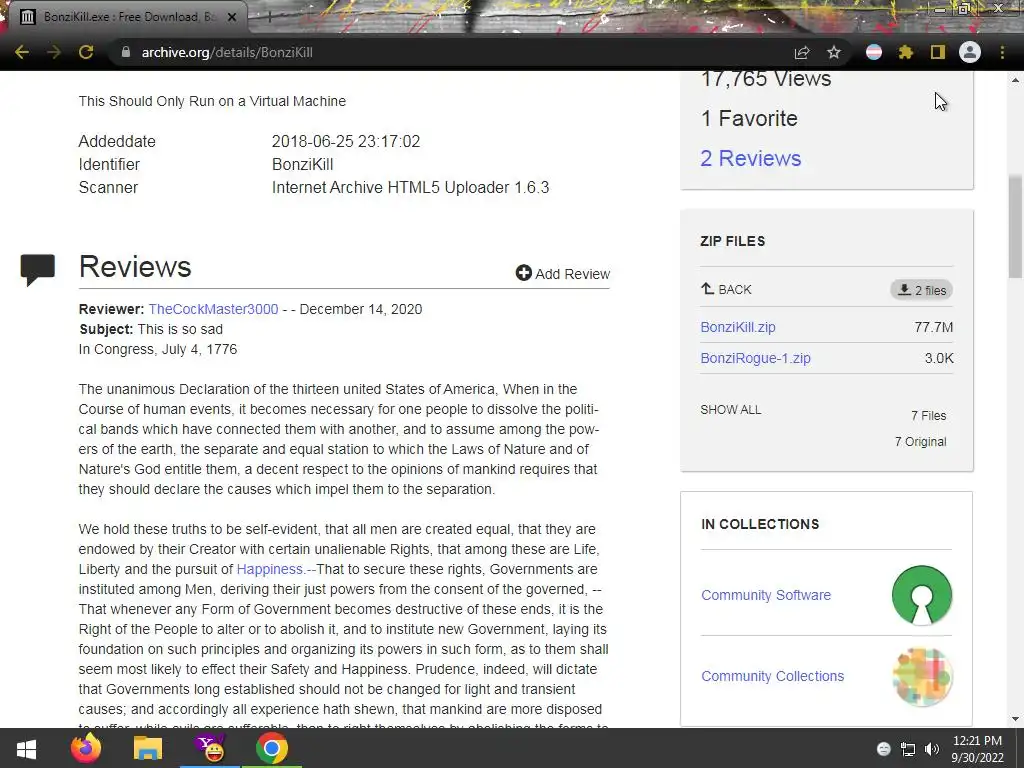Reload the page with the refresh icon

coord(86,52)
